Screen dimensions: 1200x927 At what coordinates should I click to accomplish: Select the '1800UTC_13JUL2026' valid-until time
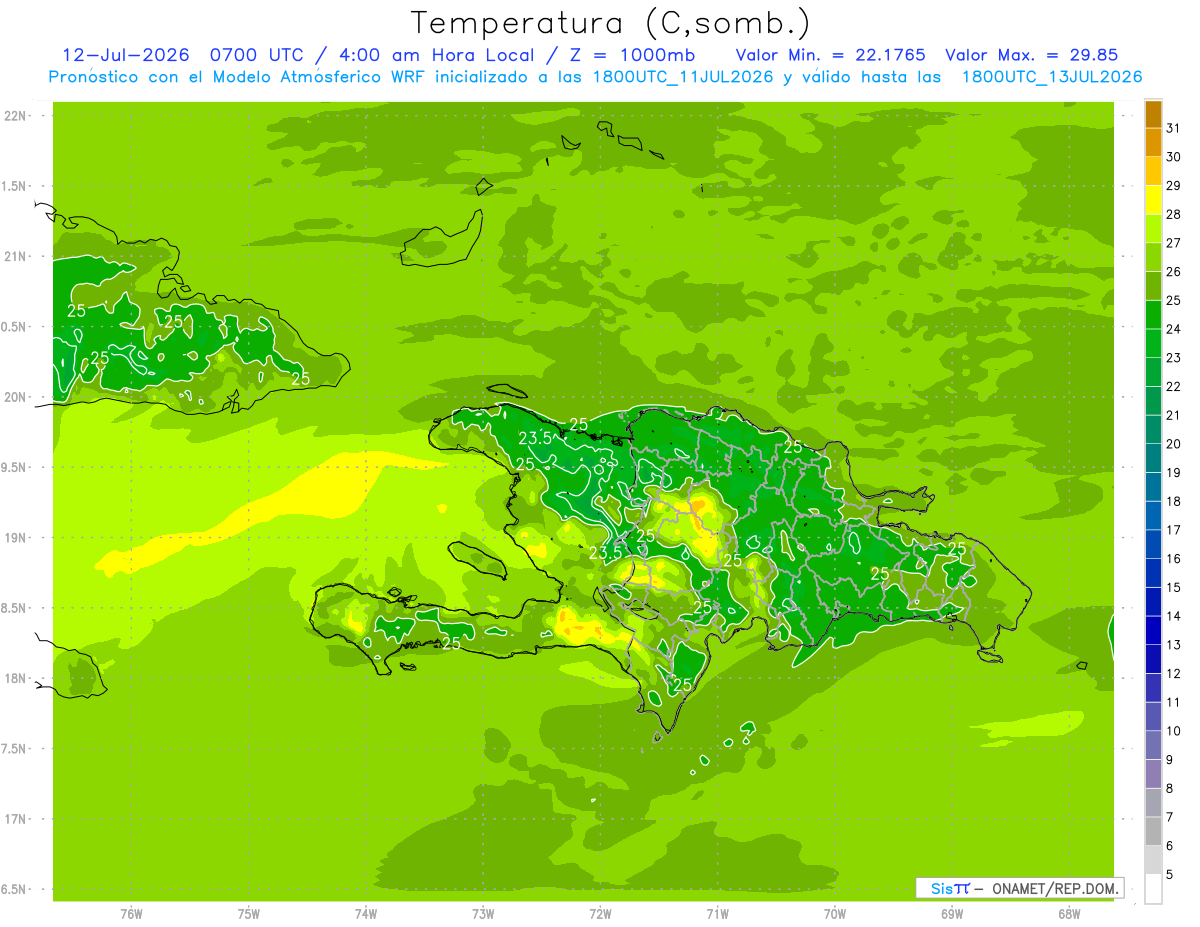(1052, 77)
